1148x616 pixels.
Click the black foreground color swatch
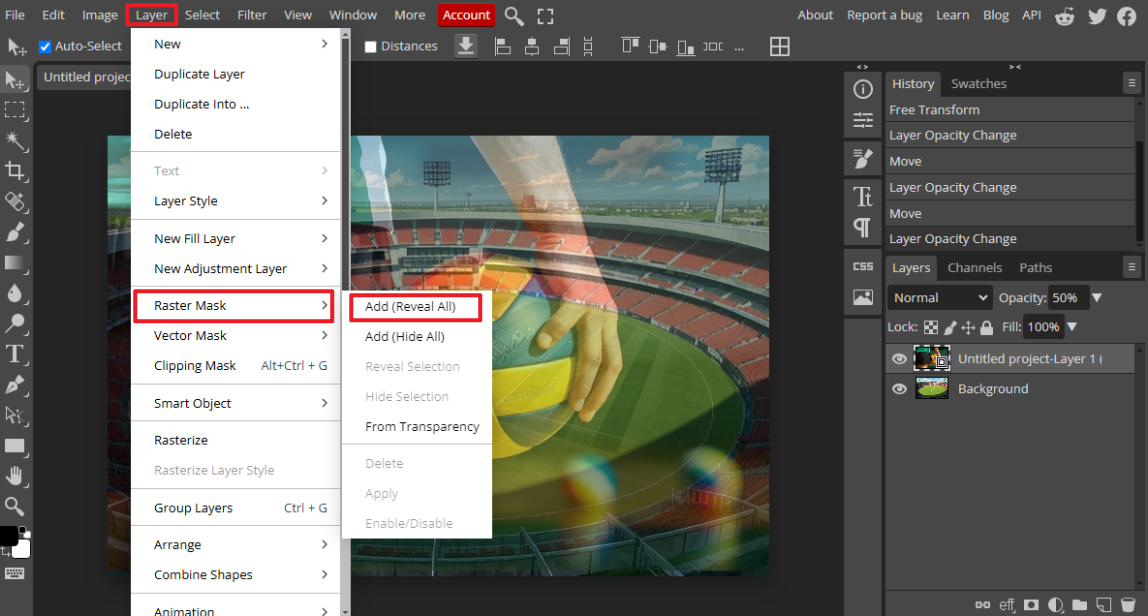(x=8, y=536)
